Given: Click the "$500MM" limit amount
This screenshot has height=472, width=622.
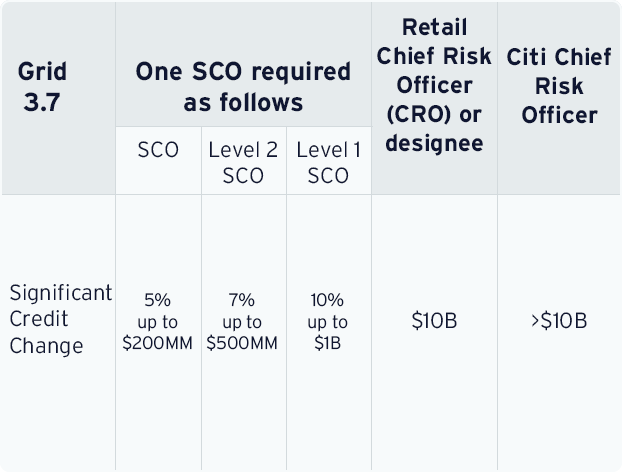Looking at the screenshot, I should pos(243,343).
